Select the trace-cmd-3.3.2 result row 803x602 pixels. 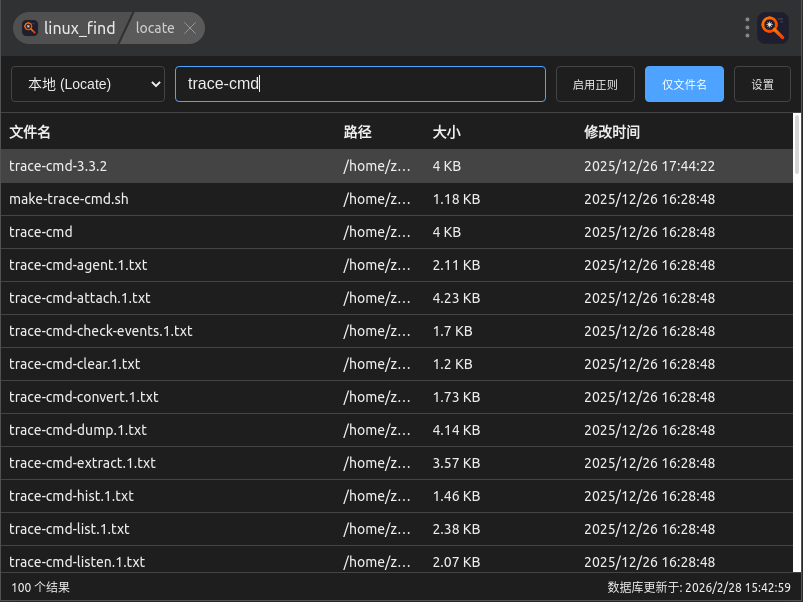pyautogui.click(x=58, y=166)
